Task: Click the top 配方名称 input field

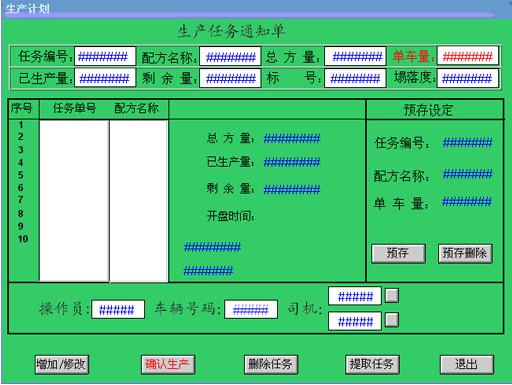Action: (230, 56)
